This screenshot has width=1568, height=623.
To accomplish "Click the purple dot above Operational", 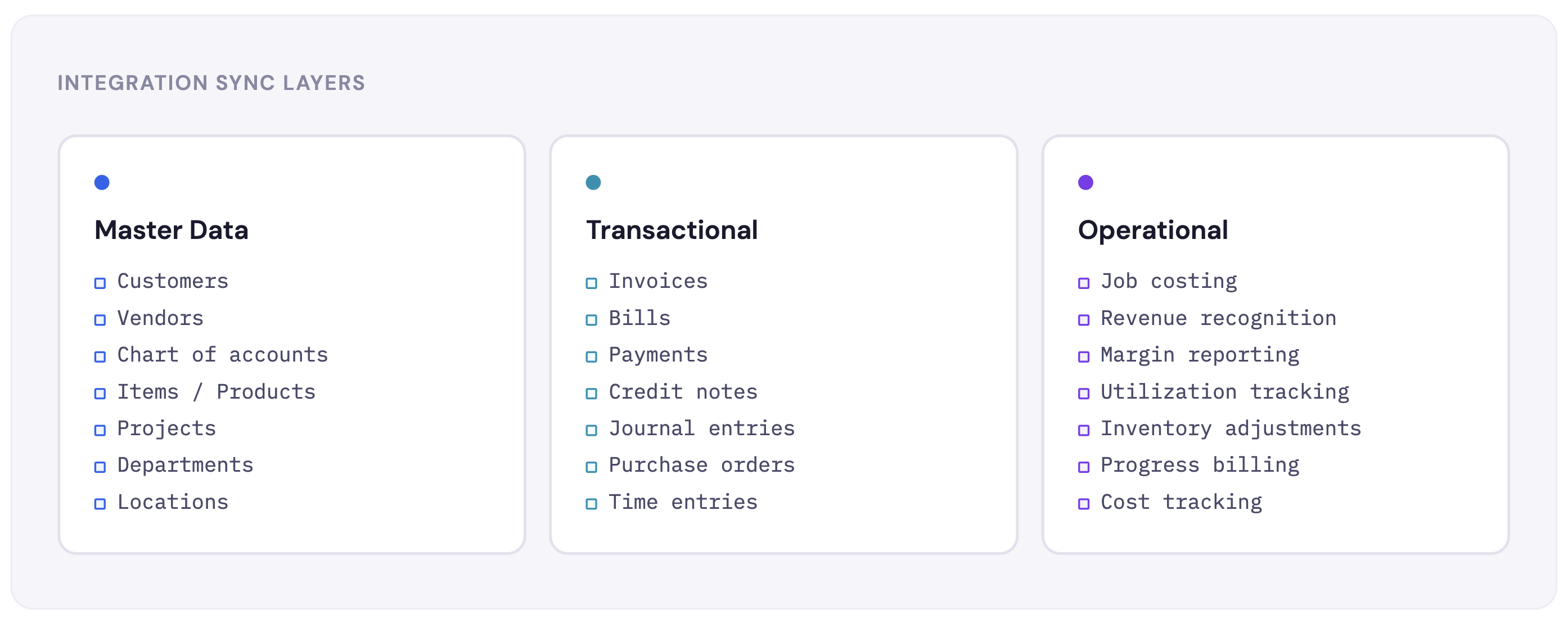I will coord(1085,183).
